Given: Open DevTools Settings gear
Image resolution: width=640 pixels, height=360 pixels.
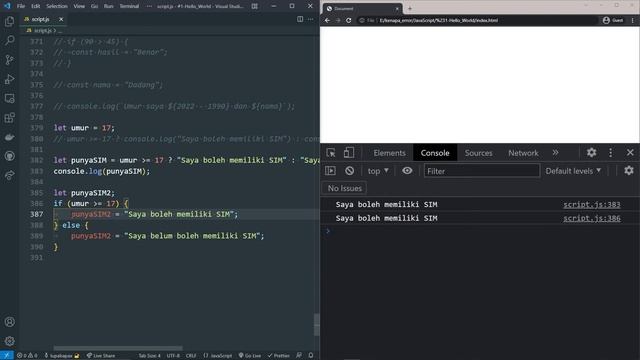Looking at the screenshot, I should [x=591, y=152].
